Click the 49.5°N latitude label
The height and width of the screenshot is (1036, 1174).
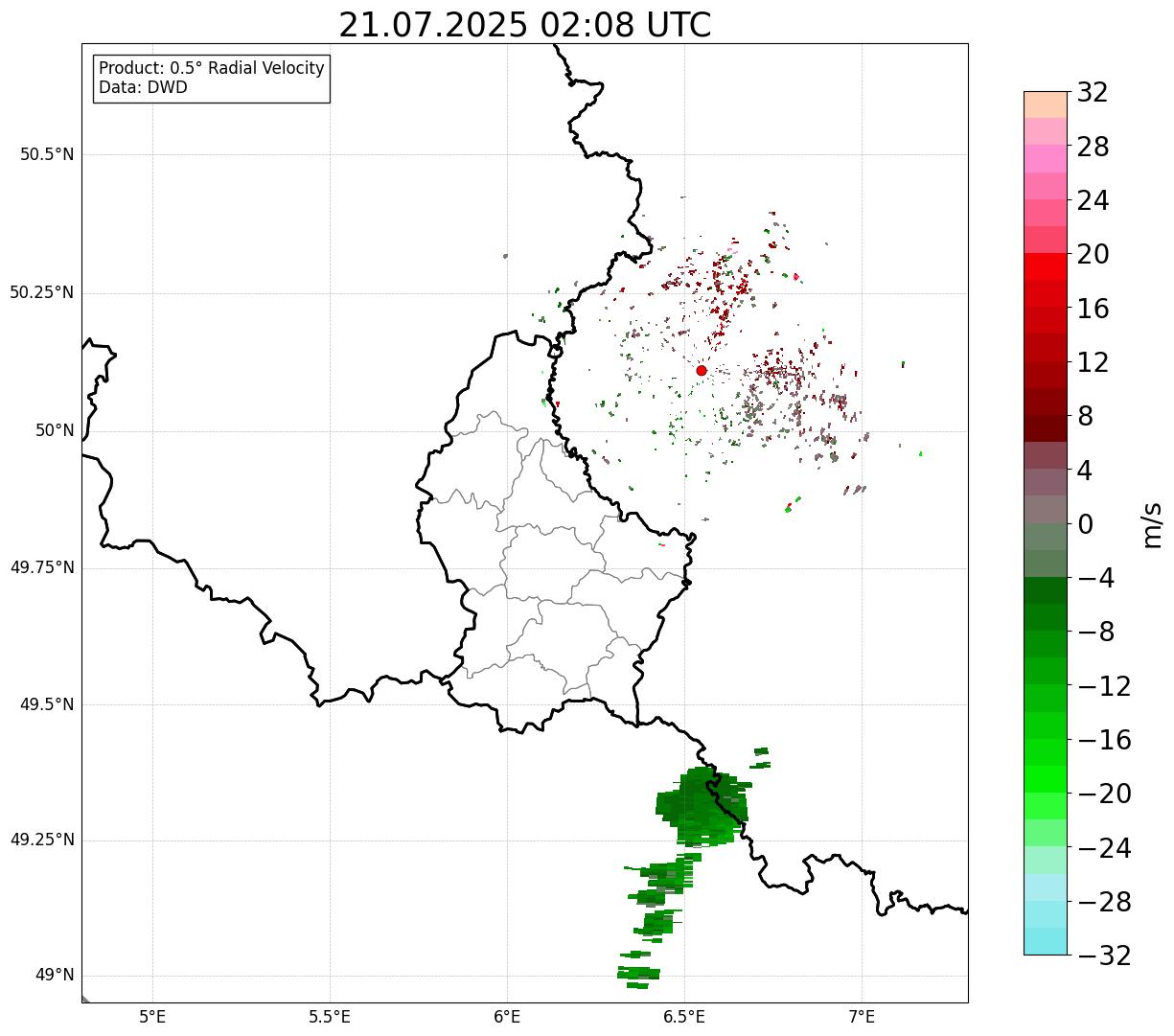(47, 704)
